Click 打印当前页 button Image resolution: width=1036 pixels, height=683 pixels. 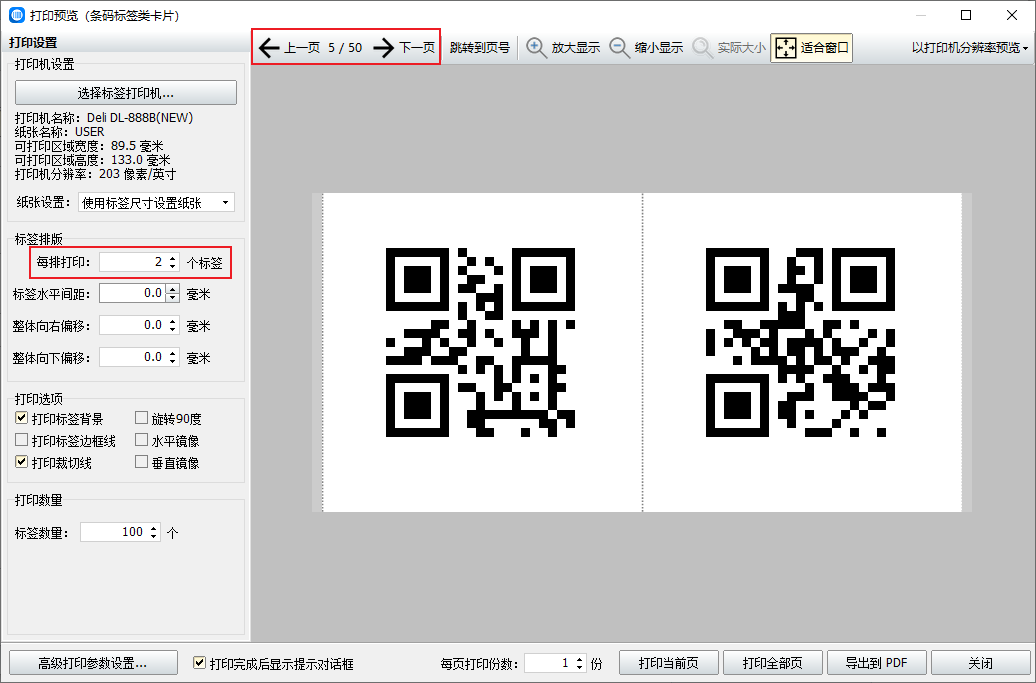point(669,663)
